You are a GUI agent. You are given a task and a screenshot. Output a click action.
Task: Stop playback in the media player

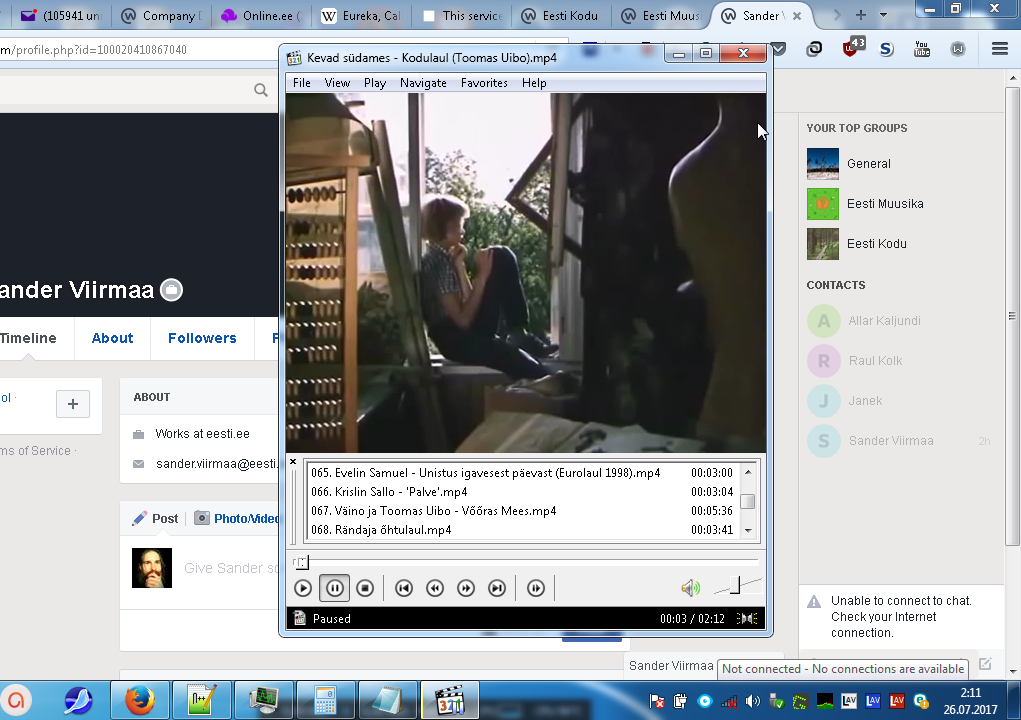pos(365,588)
